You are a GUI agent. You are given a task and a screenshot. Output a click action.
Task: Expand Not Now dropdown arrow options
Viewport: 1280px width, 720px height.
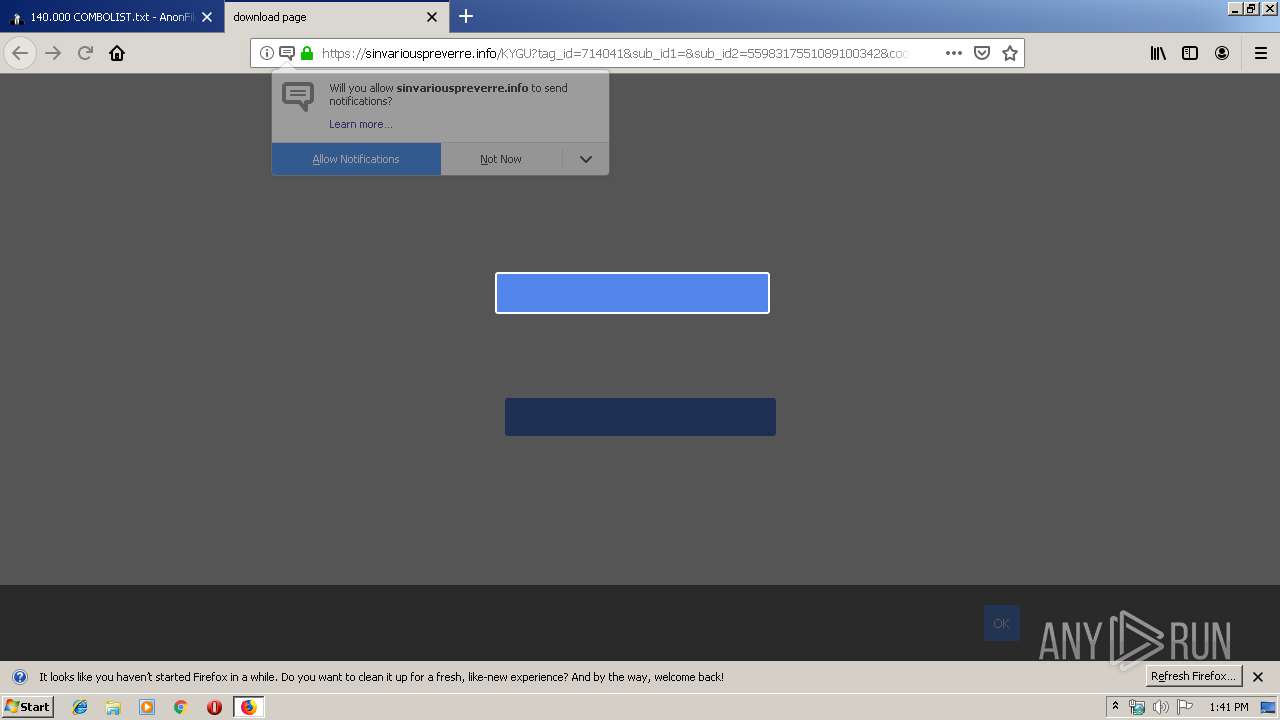pyautogui.click(x=586, y=159)
